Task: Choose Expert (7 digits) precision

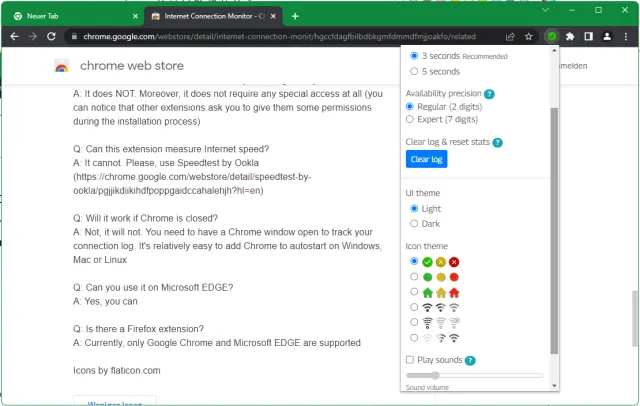Action: [x=409, y=119]
